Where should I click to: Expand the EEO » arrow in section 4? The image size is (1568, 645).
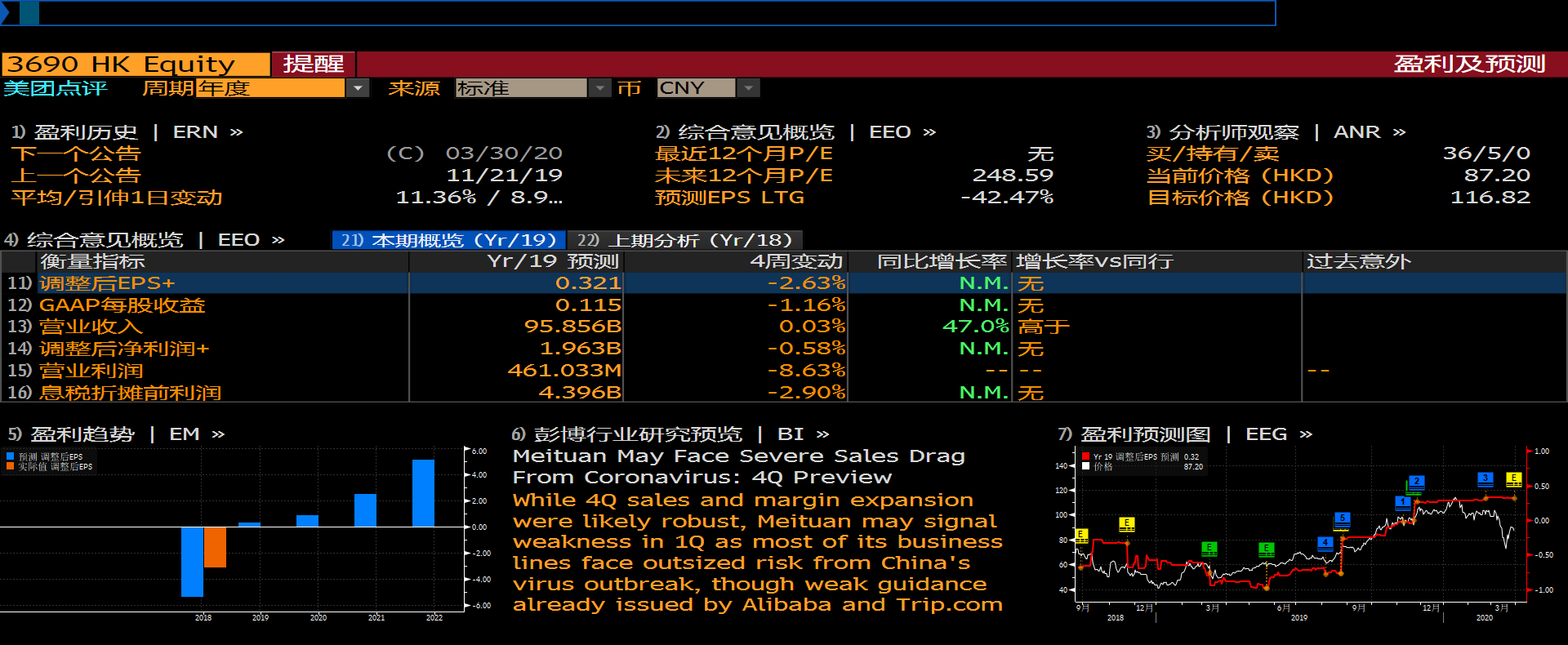(278, 240)
